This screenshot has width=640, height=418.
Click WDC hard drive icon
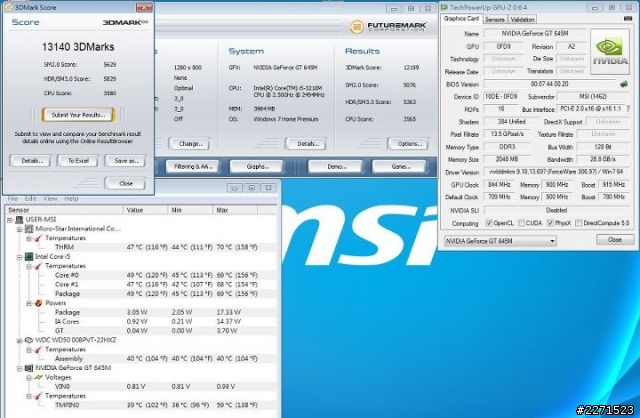(x=29, y=340)
